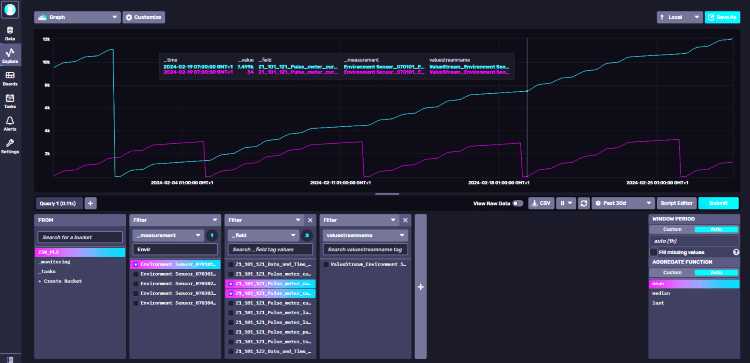Image resolution: width=750 pixels, height=363 pixels.
Task: Expand Filter mode menu on _field card
Action: pos(298,220)
